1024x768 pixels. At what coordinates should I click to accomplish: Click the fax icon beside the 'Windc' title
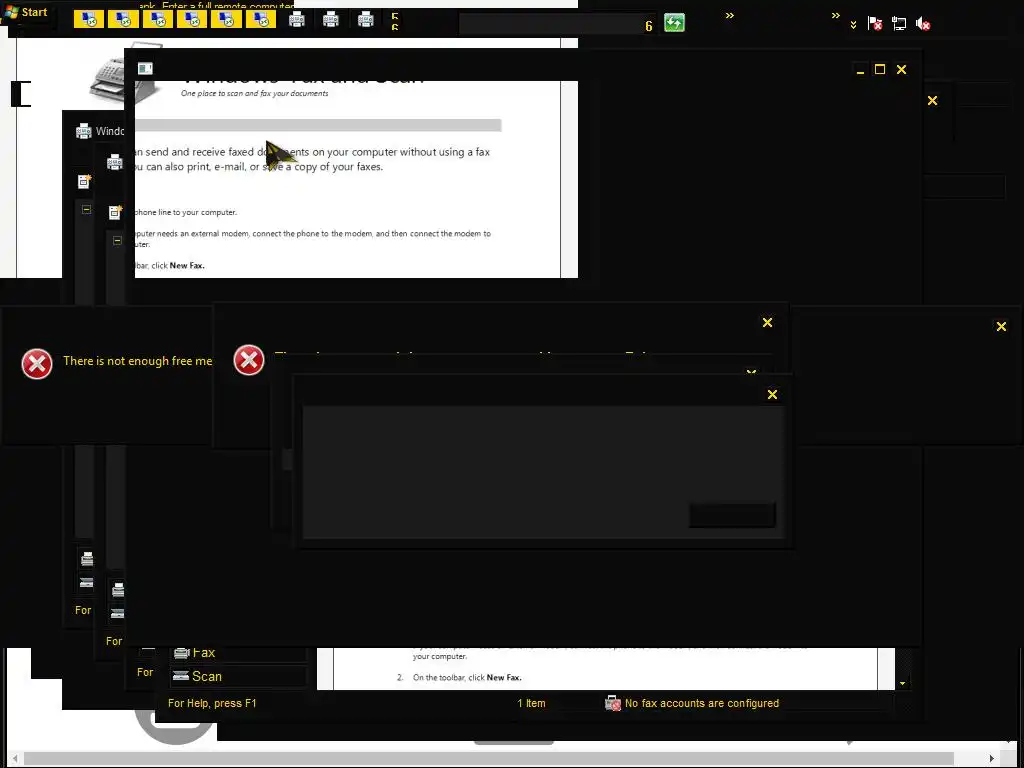[x=84, y=131]
